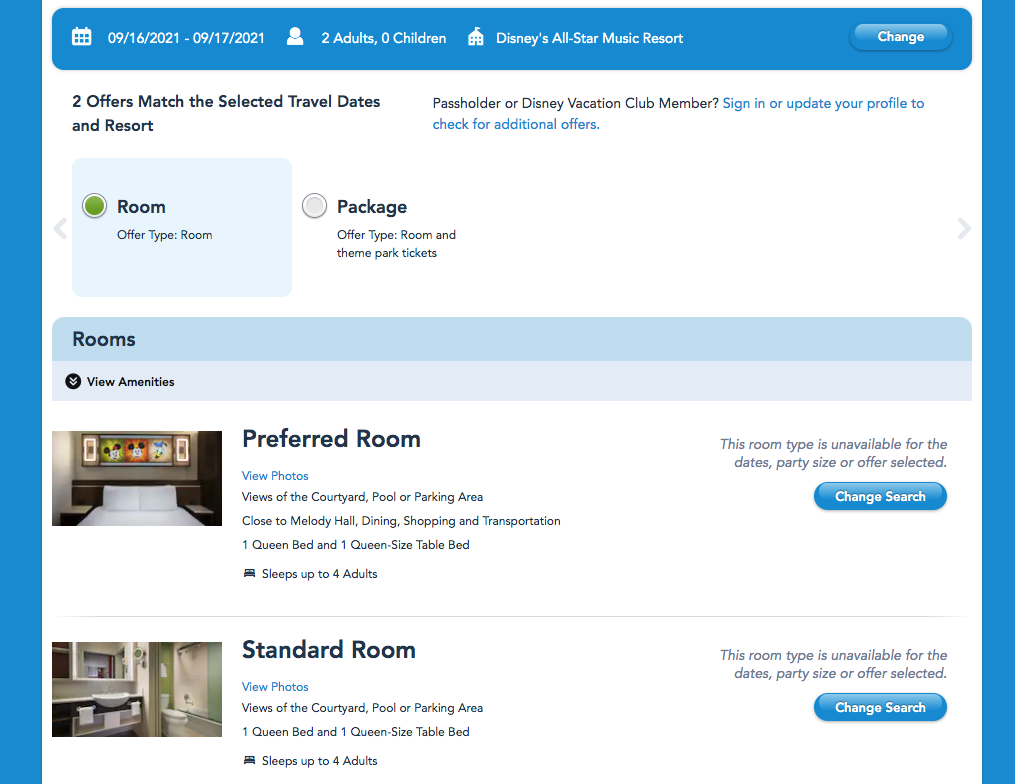Click the bed icon under Preferred Room
Screen dimensions: 1015x784
(x=249, y=574)
